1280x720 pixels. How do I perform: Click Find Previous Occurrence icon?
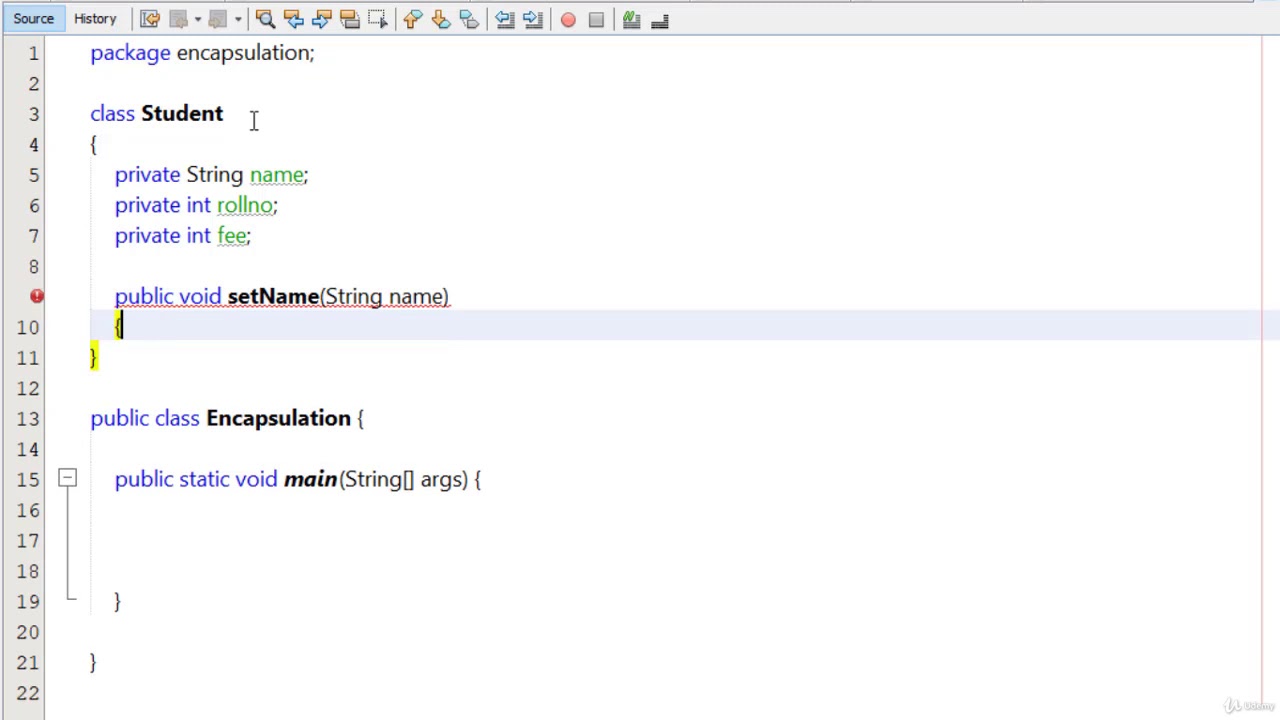[293, 19]
